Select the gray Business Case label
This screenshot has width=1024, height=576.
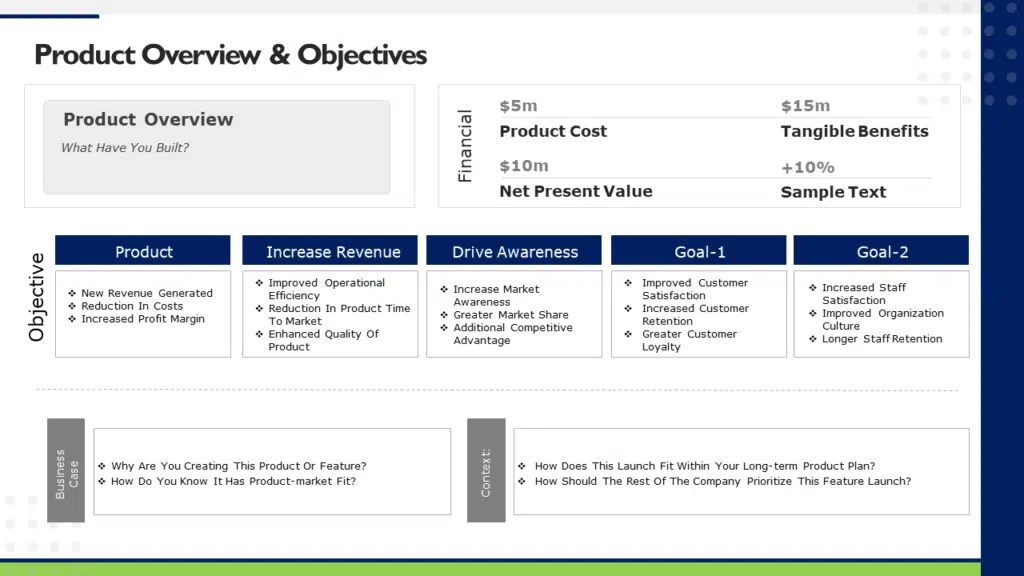click(66, 470)
